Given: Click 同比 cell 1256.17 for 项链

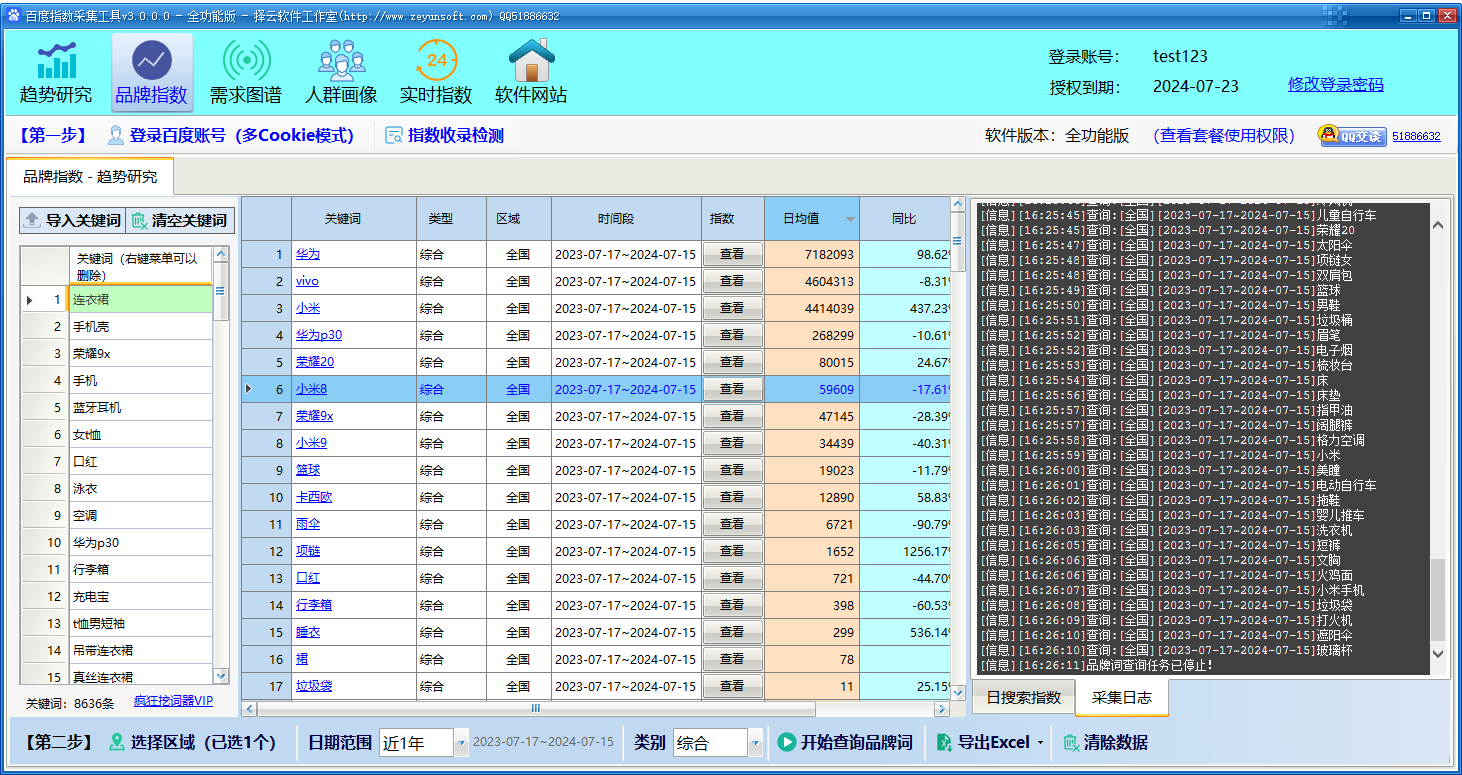Looking at the screenshot, I should pos(905,551).
